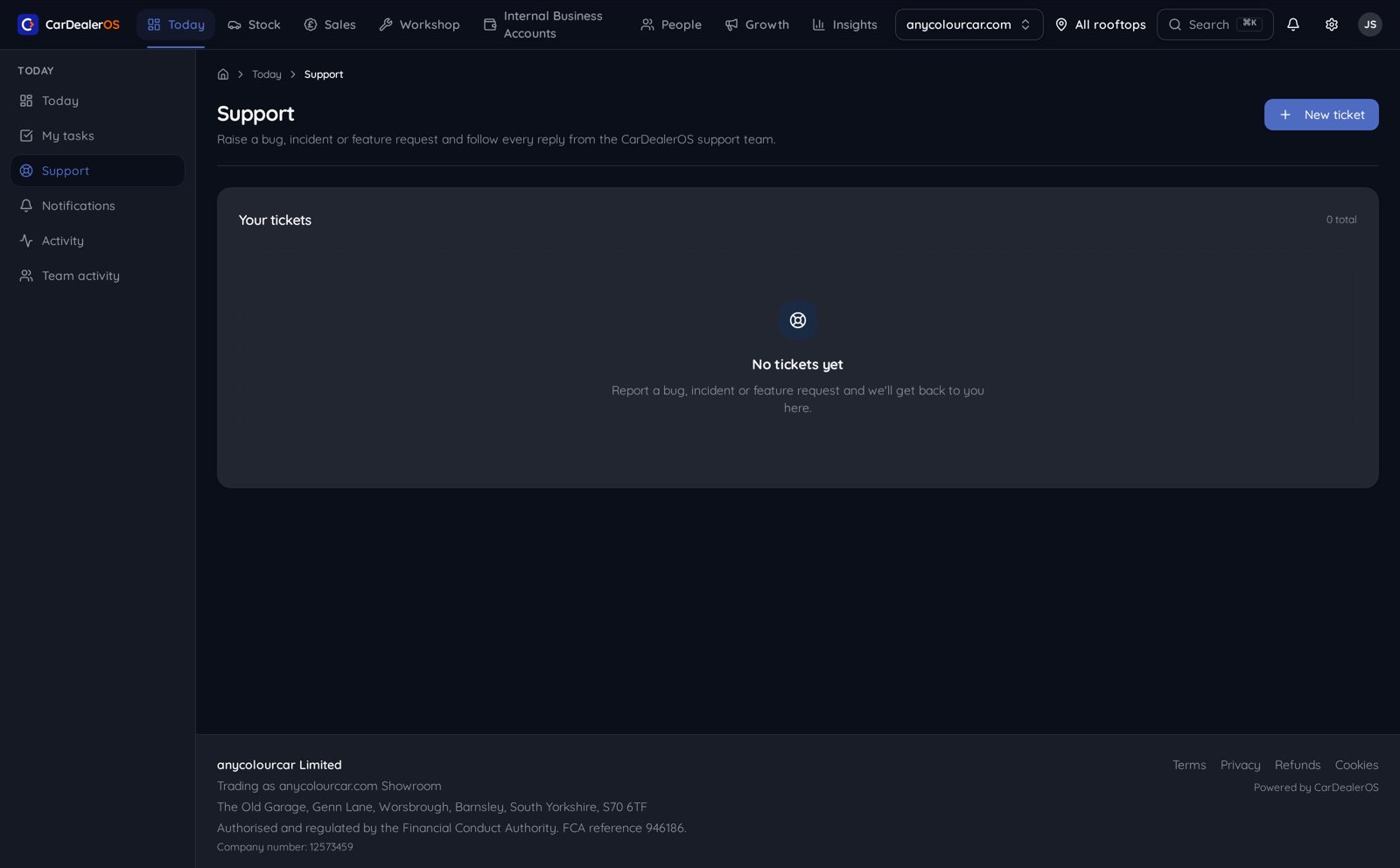Screen dimensions: 1400x868
Task: Open the JS user avatar menu
Action: tap(1369, 24)
